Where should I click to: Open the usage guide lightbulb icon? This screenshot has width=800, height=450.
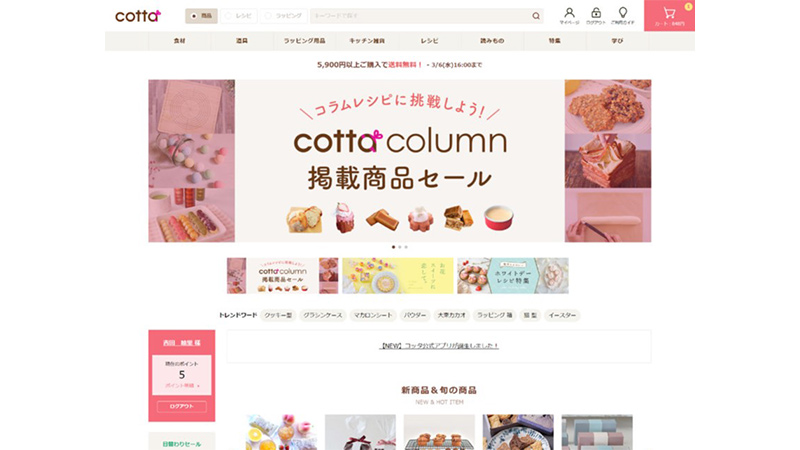click(x=622, y=15)
